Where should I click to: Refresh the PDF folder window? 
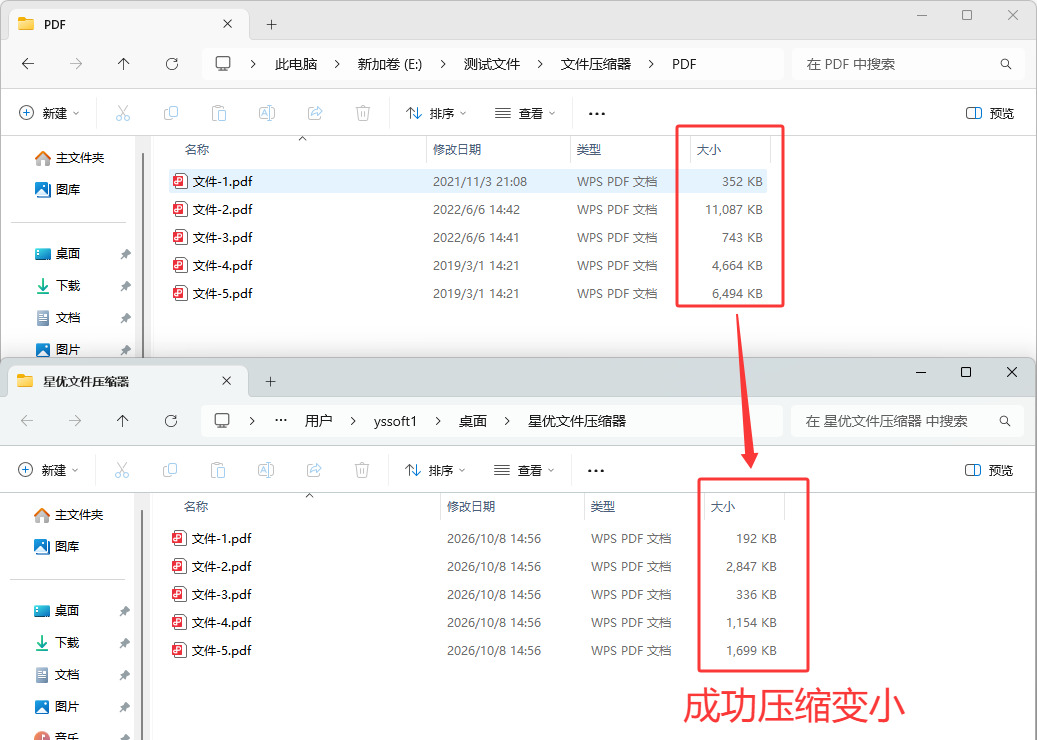click(172, 64)
